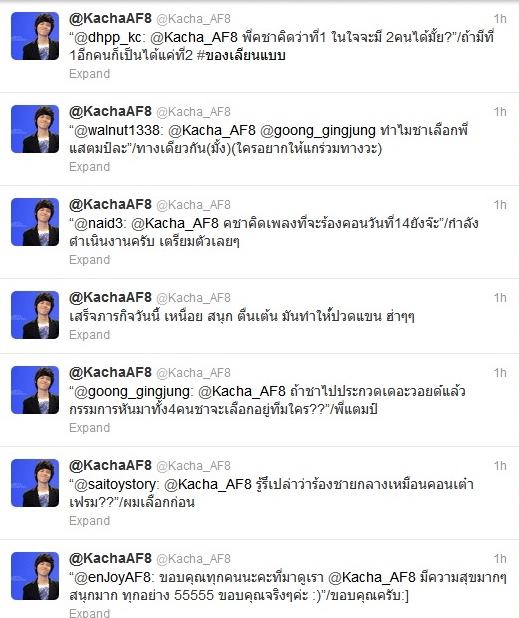Open the @saitoystory mention link
Viewport: 519px width, 618px height.
pyautogui.click(x=116, y=484)
